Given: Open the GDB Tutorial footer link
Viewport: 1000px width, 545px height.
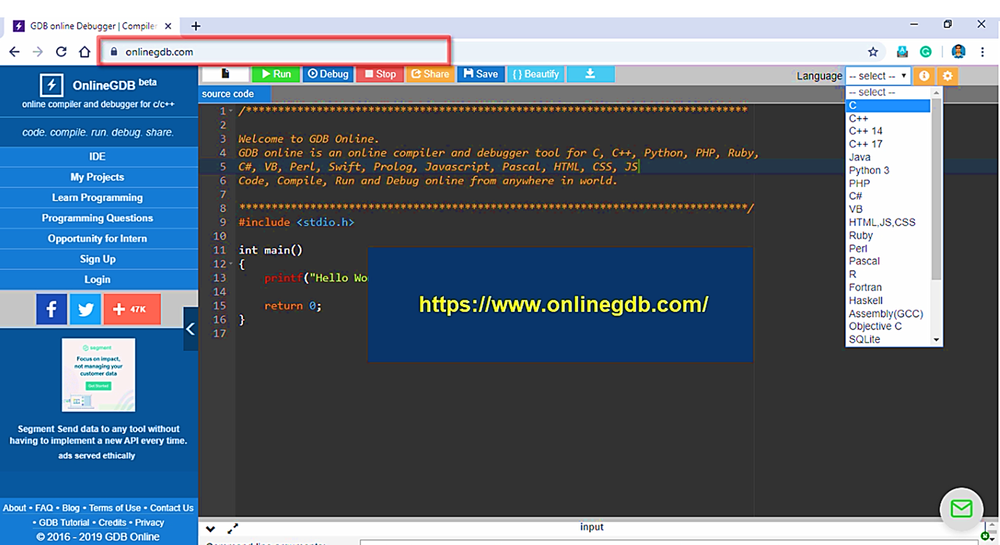Looking at the screenshot, I should pyautogui.click(x=63, y=522).
